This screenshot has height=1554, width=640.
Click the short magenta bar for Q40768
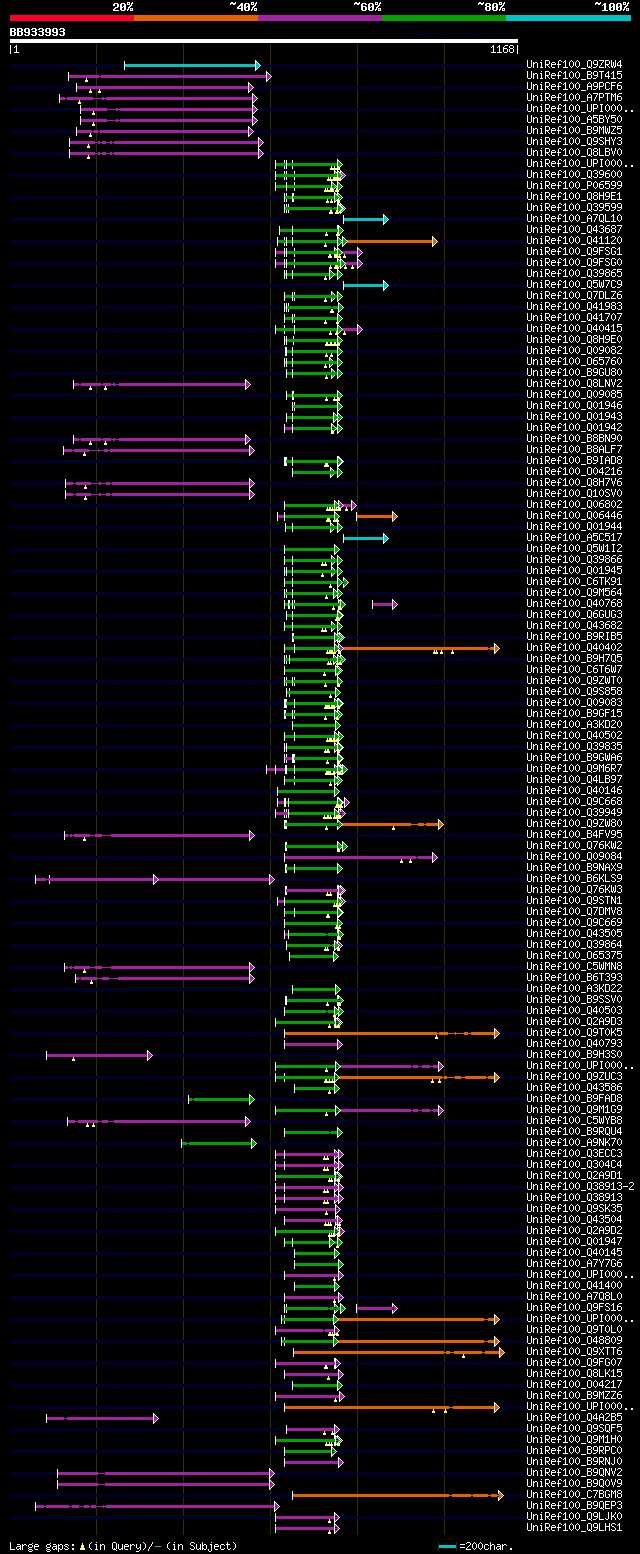pyautogui.click(x=384, y=604)
